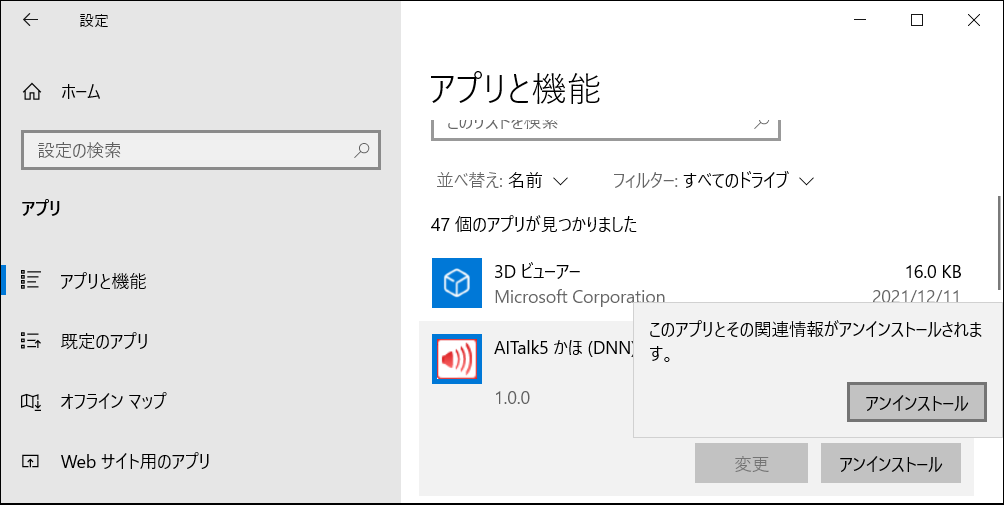Minimize the 設定 window
The image size is (1004, 505).
pyautogui.click(x=861, y=20)
